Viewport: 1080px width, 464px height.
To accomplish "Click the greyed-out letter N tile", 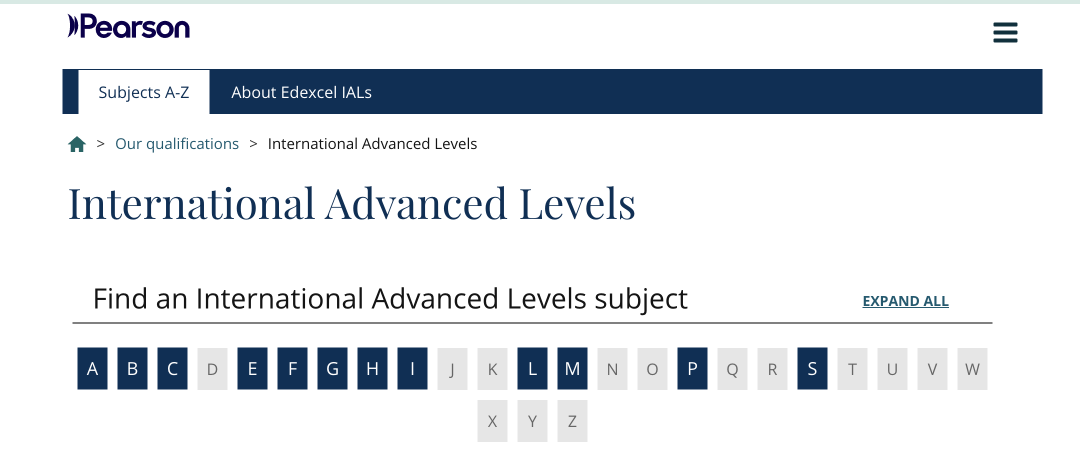I will tap(612, 368).
